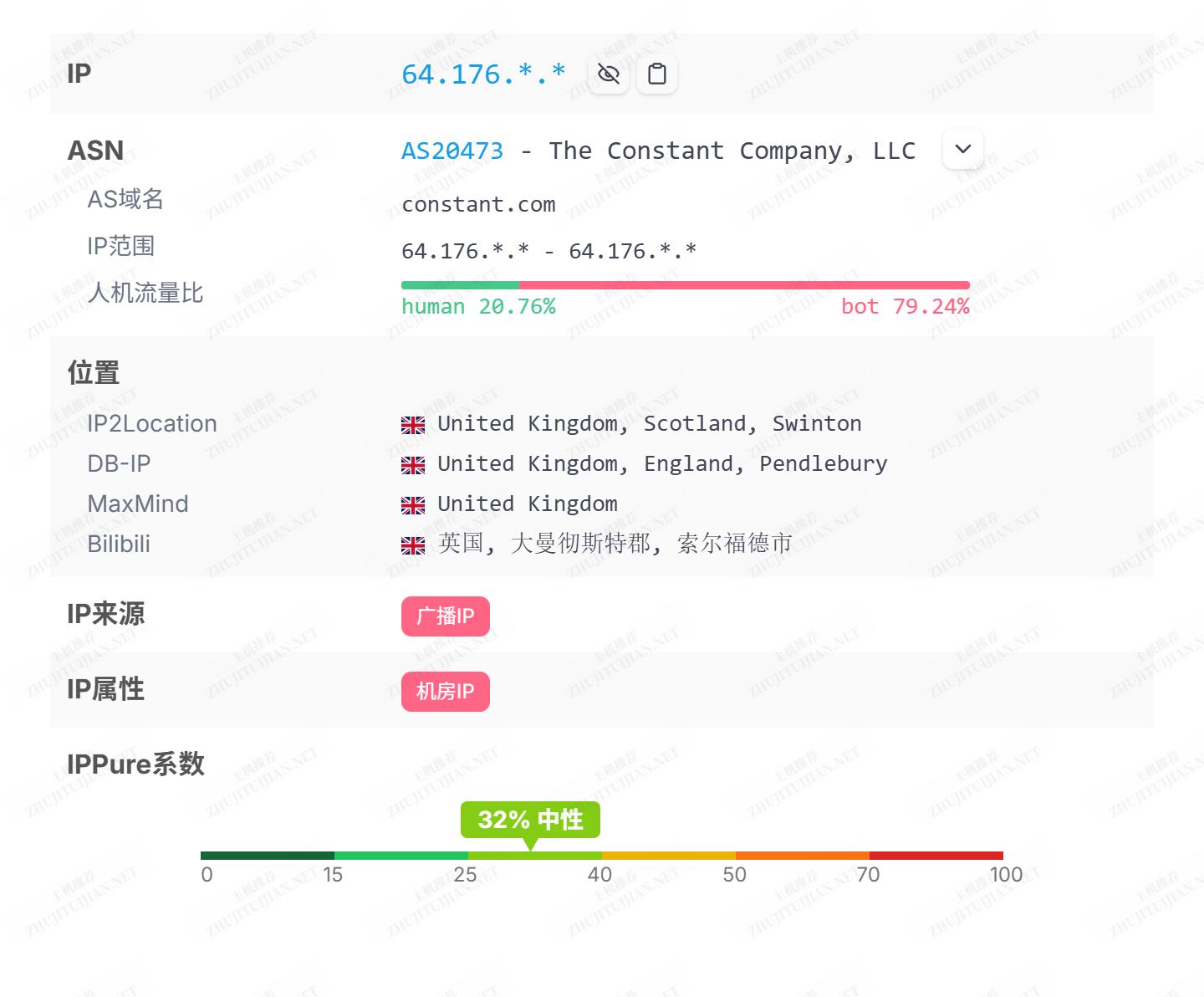Click the red segment of IPPure scale
The width and height of the screenshot is (1204, 997).
coord(936,856)
